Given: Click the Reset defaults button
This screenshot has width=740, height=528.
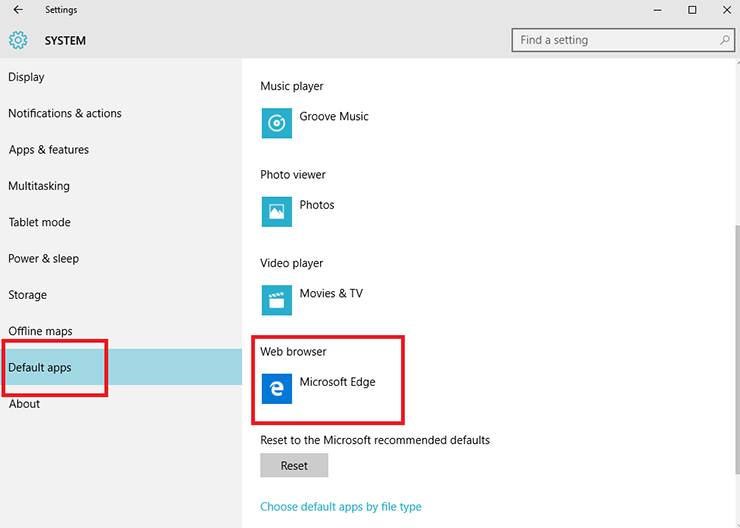Looking at the screenshot, I should click(294, 465).
